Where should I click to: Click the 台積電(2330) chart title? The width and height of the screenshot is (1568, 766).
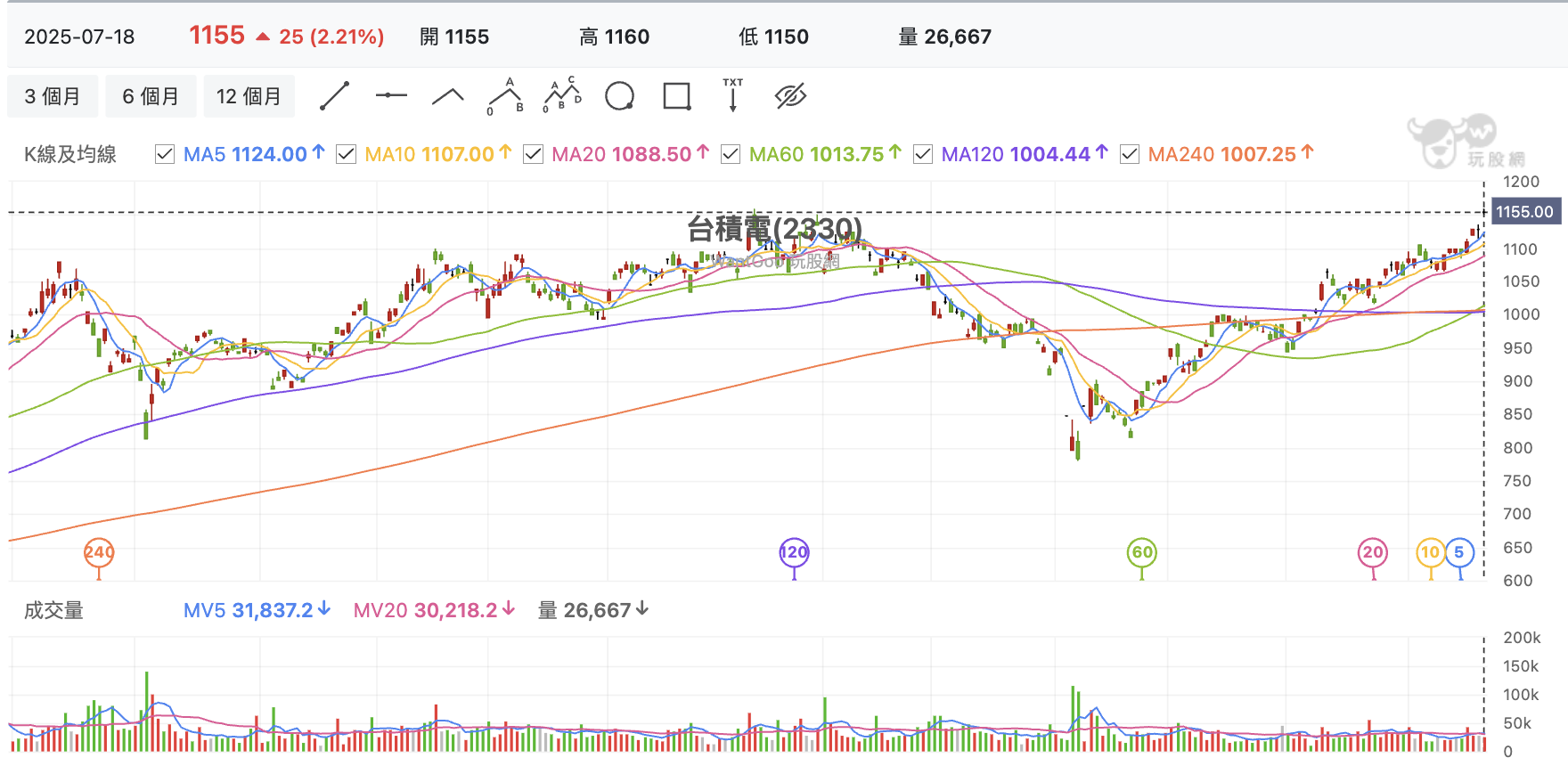[x=774, y=229]
